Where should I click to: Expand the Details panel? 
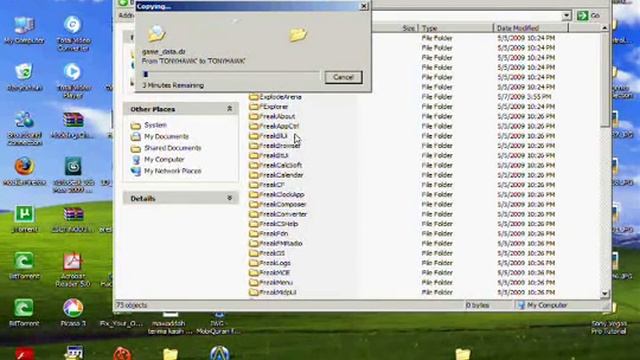pyautogui.click(x=229, y=198)
